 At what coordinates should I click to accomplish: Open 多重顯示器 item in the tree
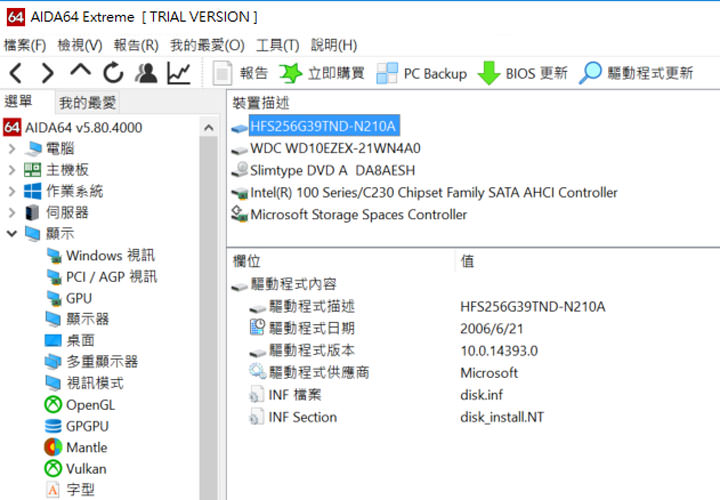(x=102, y=361)
